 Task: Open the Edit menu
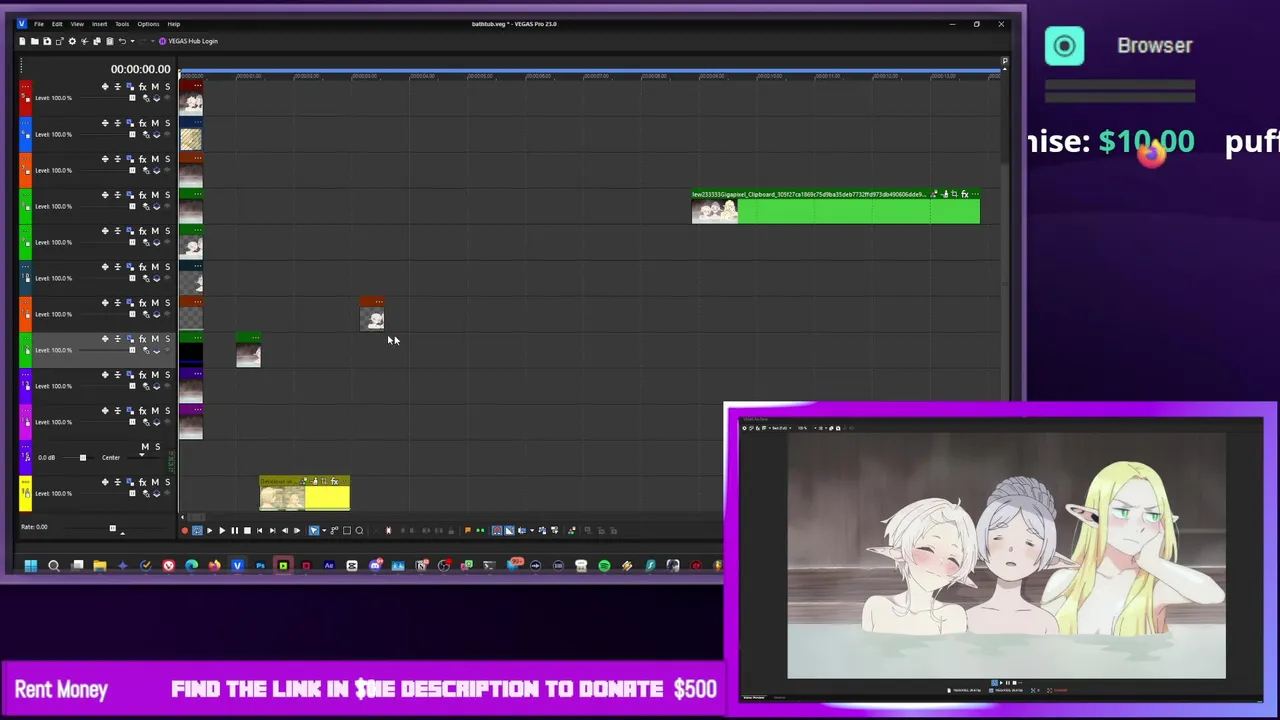(x=57, y=24)
